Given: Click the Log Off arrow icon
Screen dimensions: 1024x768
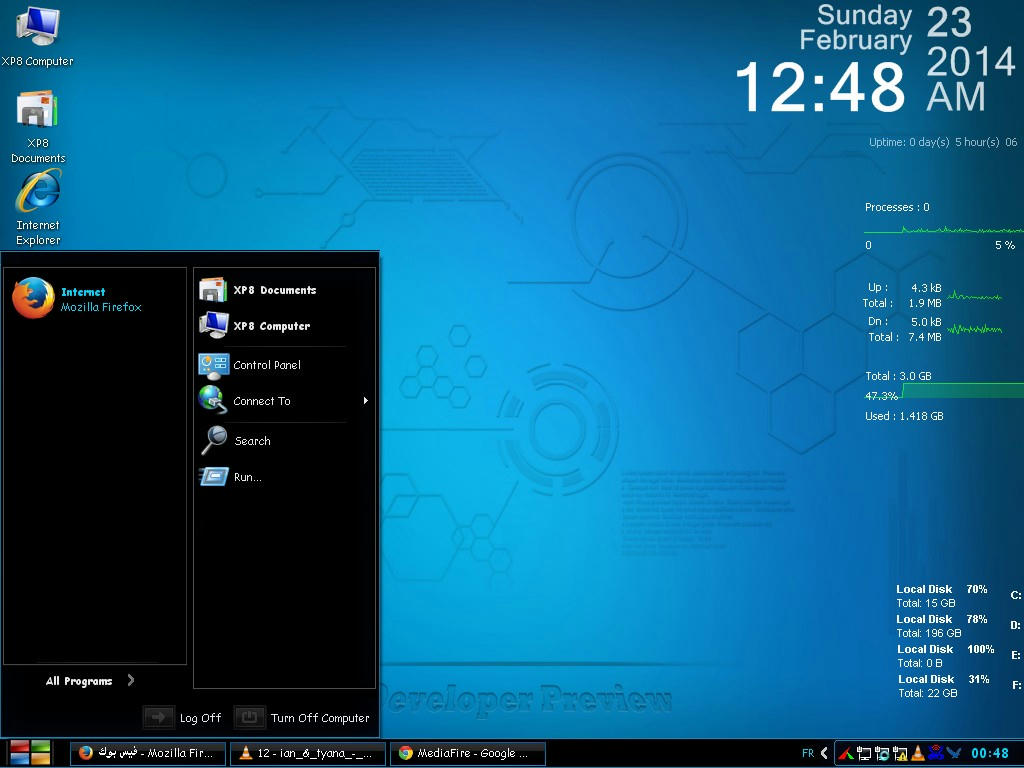Looking at the screenshot, I should pos(159,717).
